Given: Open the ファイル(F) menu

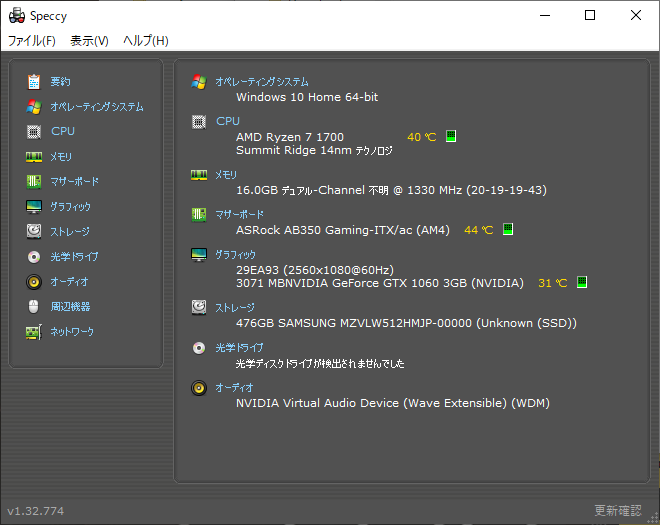Looking at the screenshot, I should (32, 41).
